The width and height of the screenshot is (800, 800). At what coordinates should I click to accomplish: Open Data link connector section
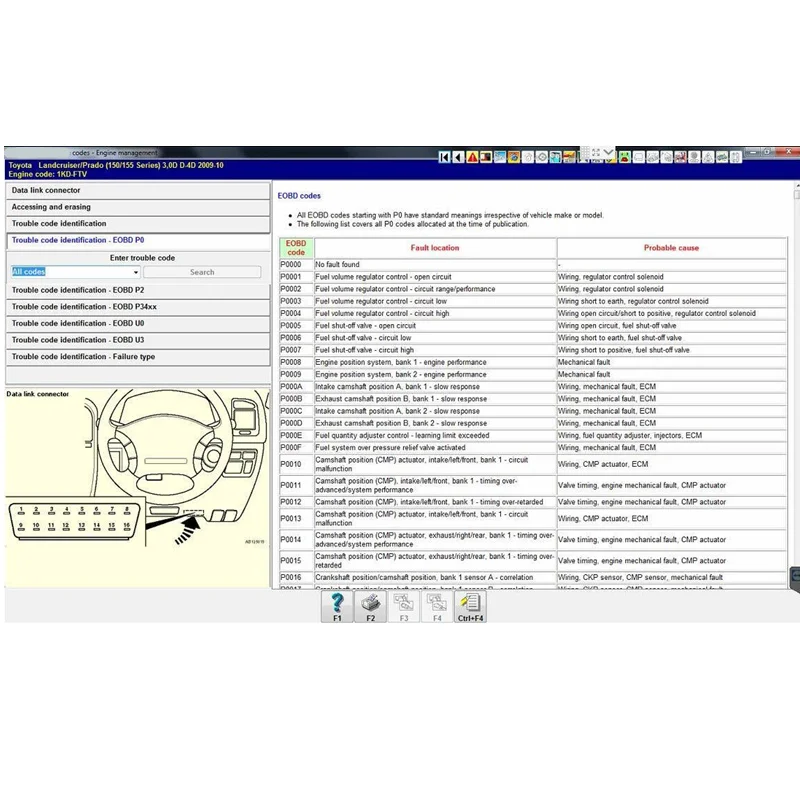(138, 190)
